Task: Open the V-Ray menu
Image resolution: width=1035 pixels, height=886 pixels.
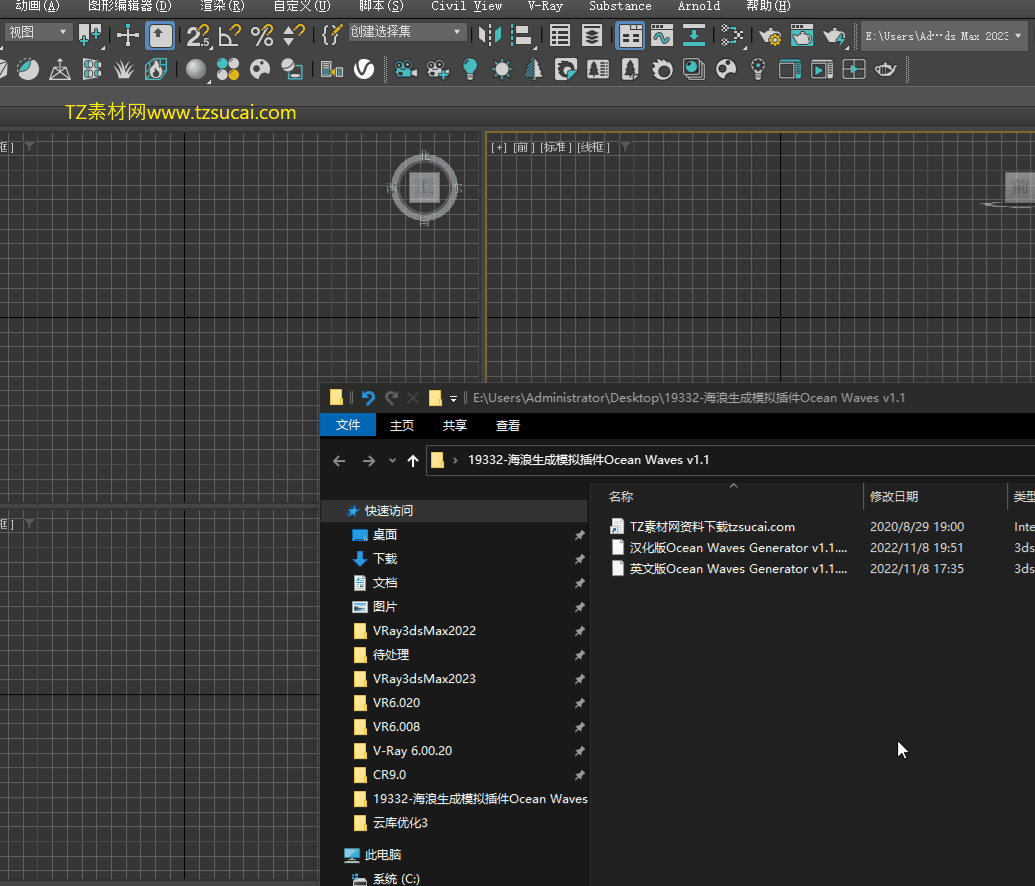Action: (x=545, y=6)
